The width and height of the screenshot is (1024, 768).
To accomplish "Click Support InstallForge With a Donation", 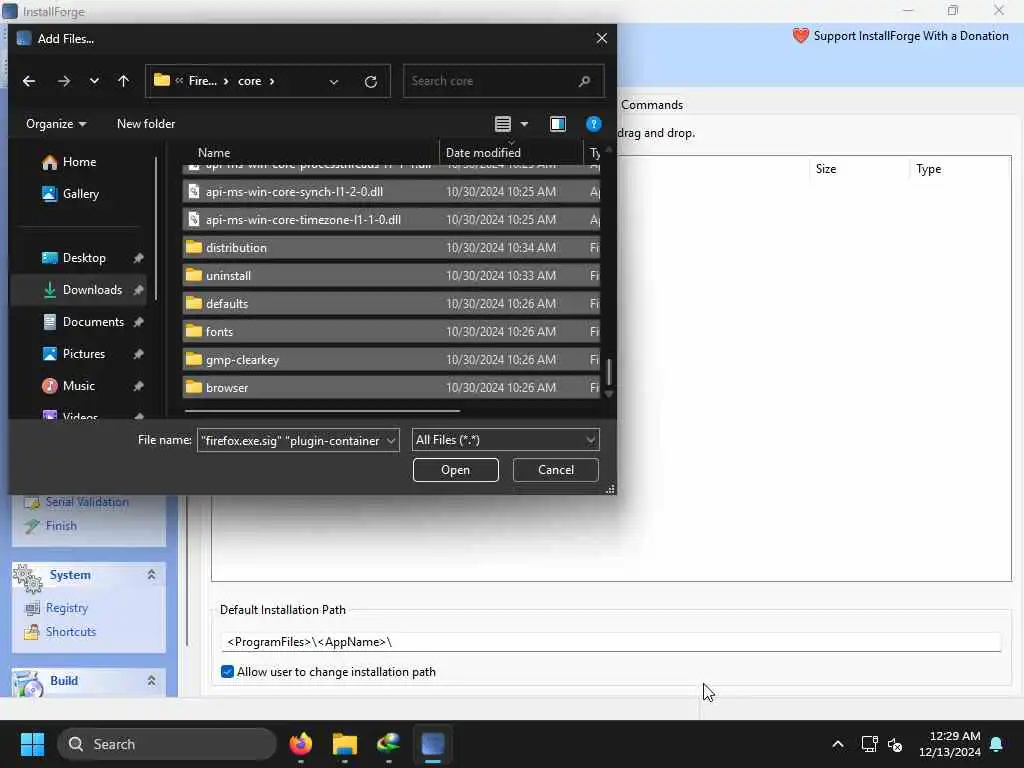I will point(900,36).
